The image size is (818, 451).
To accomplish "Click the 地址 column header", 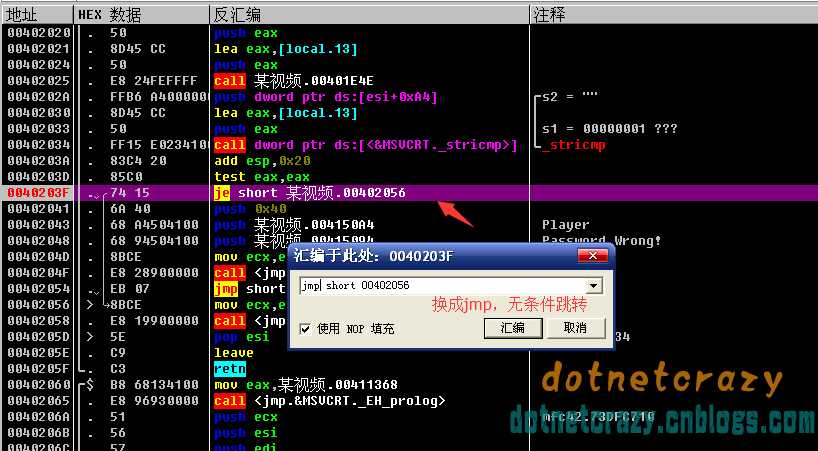I will click(x=37, y=15).
